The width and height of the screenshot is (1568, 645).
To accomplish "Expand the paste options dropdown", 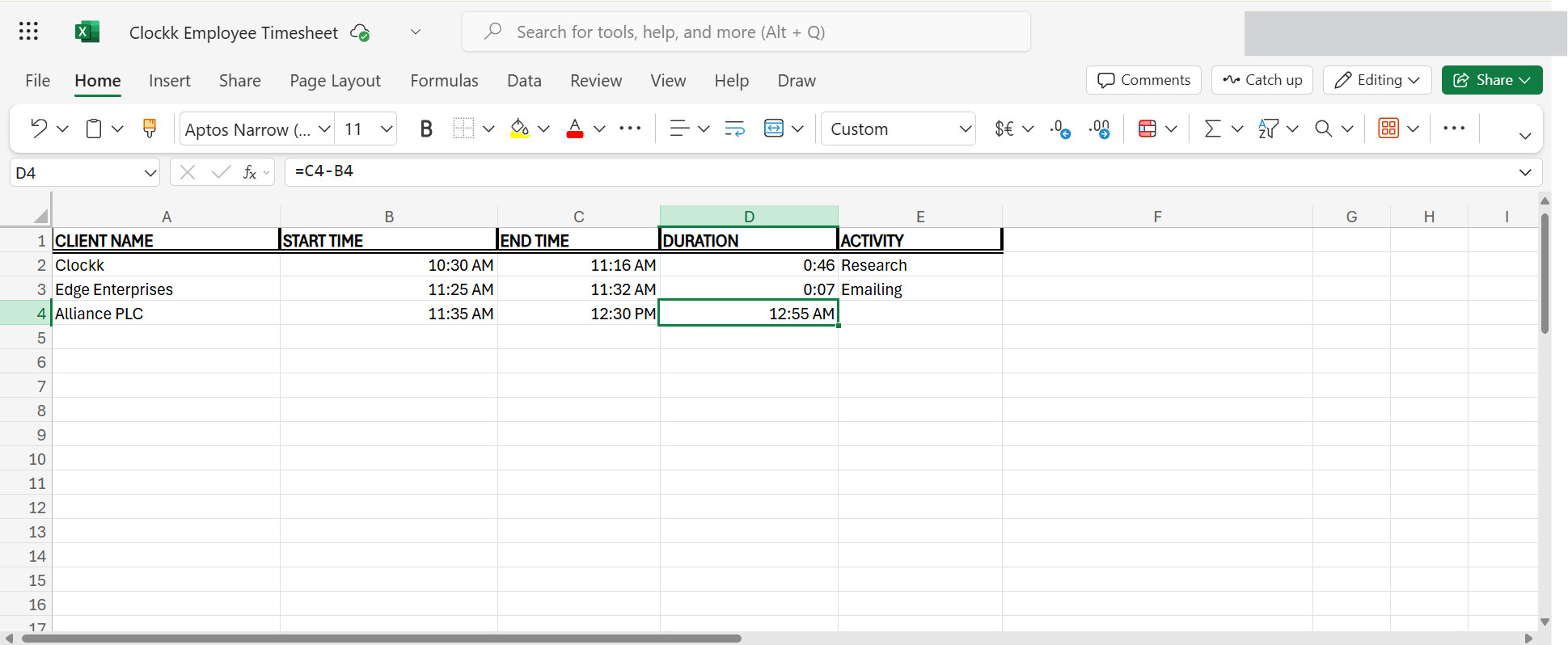I will [117, 129].
